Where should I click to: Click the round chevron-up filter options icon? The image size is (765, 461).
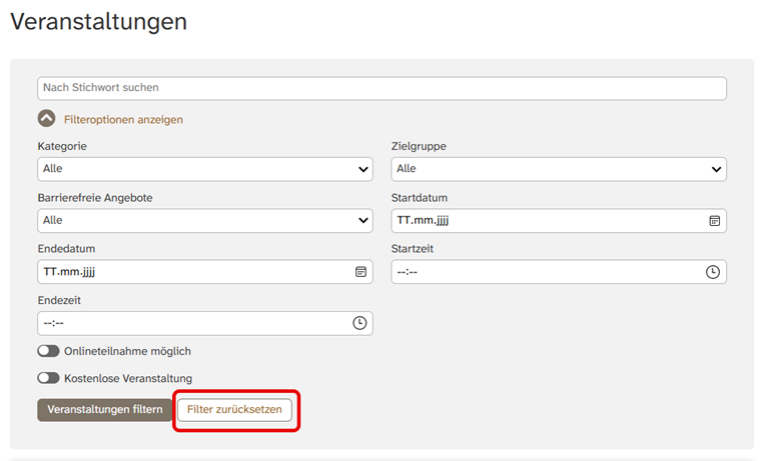click(46, 119)
